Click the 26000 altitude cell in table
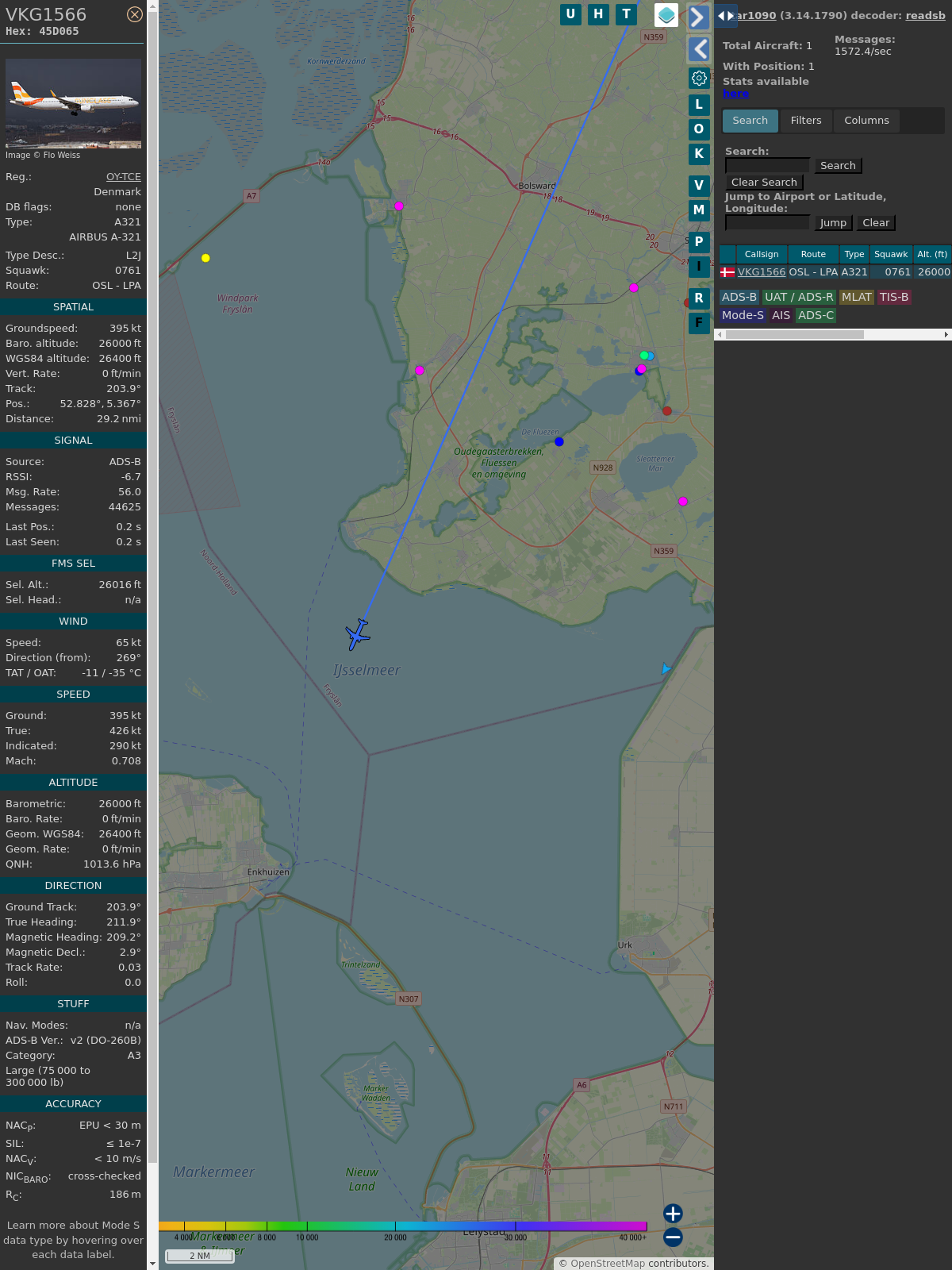This screenshot has height=1270, width=952. (934, 272)
